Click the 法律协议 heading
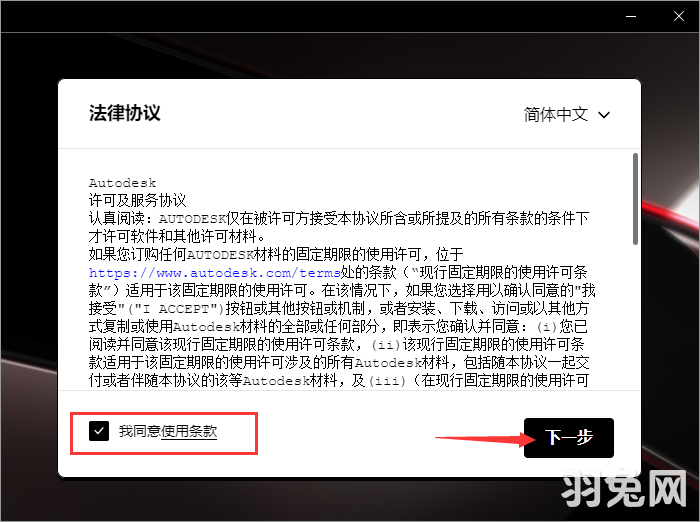 pos(125,113)
